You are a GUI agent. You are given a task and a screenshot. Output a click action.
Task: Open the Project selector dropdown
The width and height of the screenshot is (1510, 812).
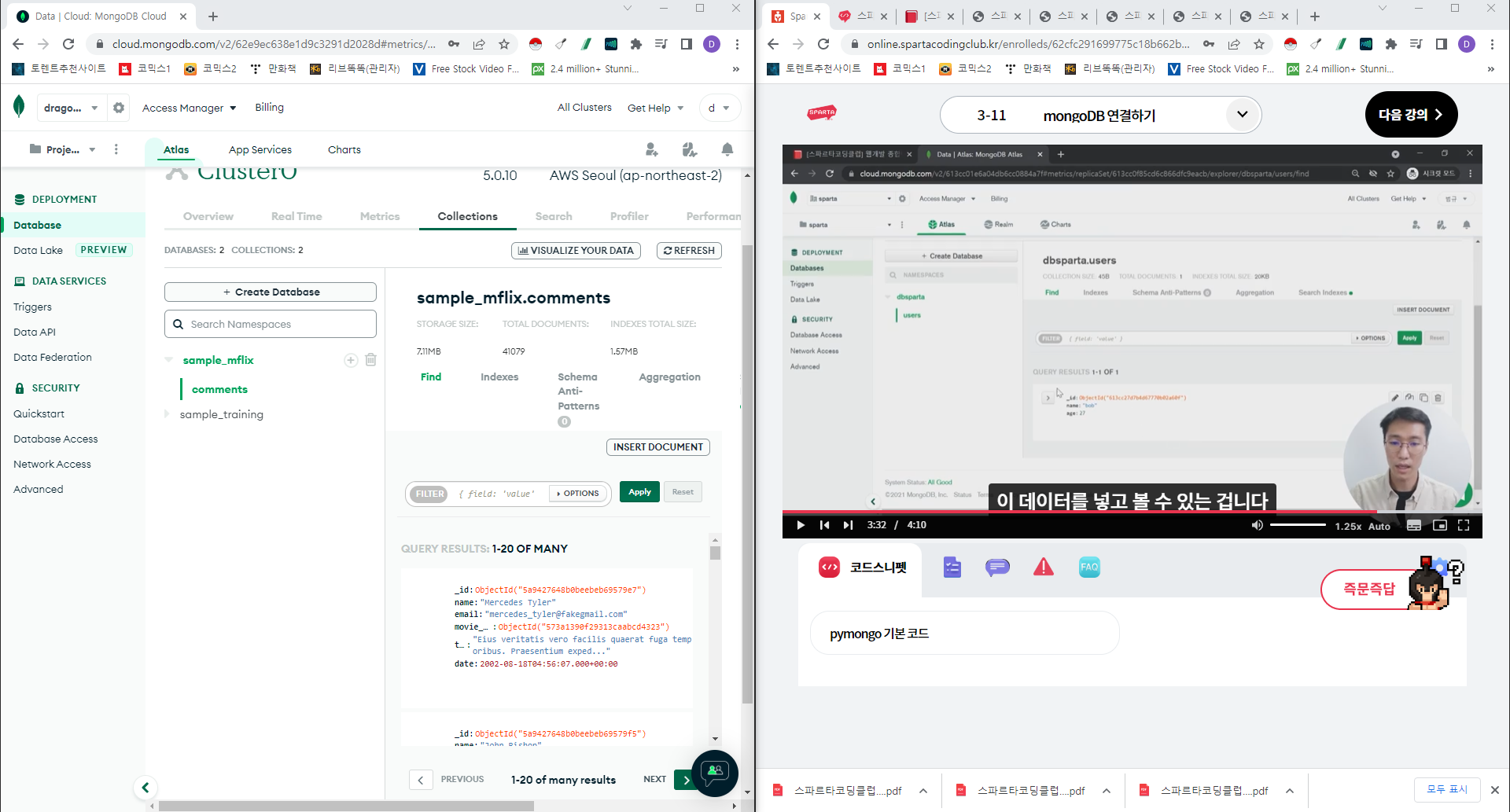[x=62, y=149]
